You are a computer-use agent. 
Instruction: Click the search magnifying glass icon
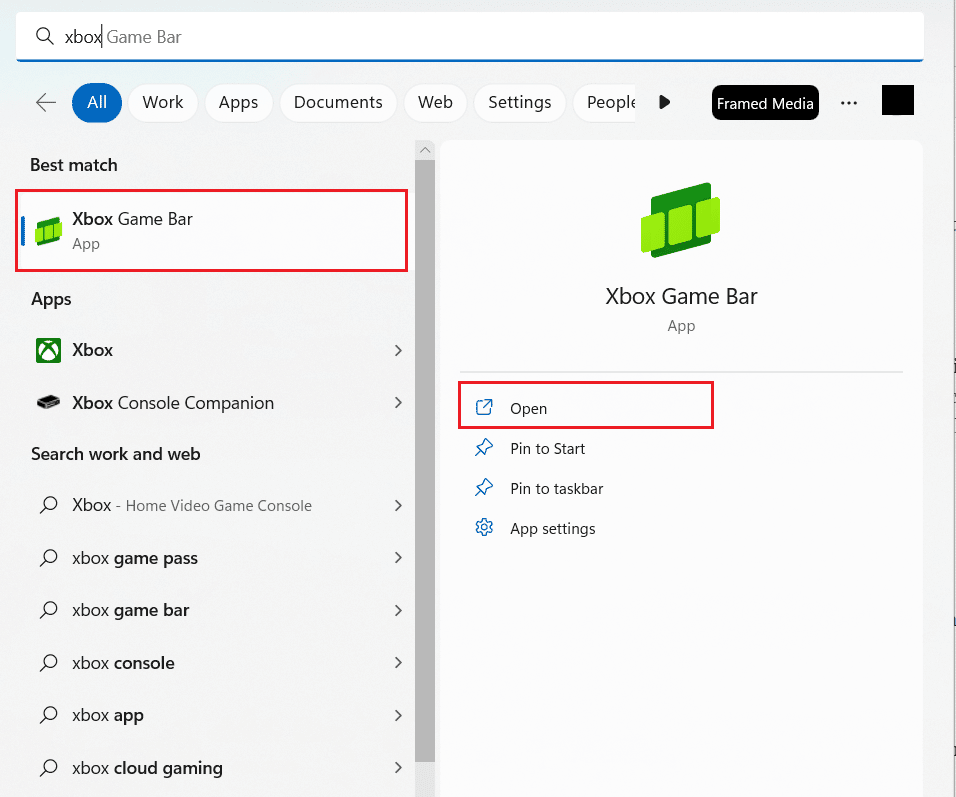click(44, 36)
